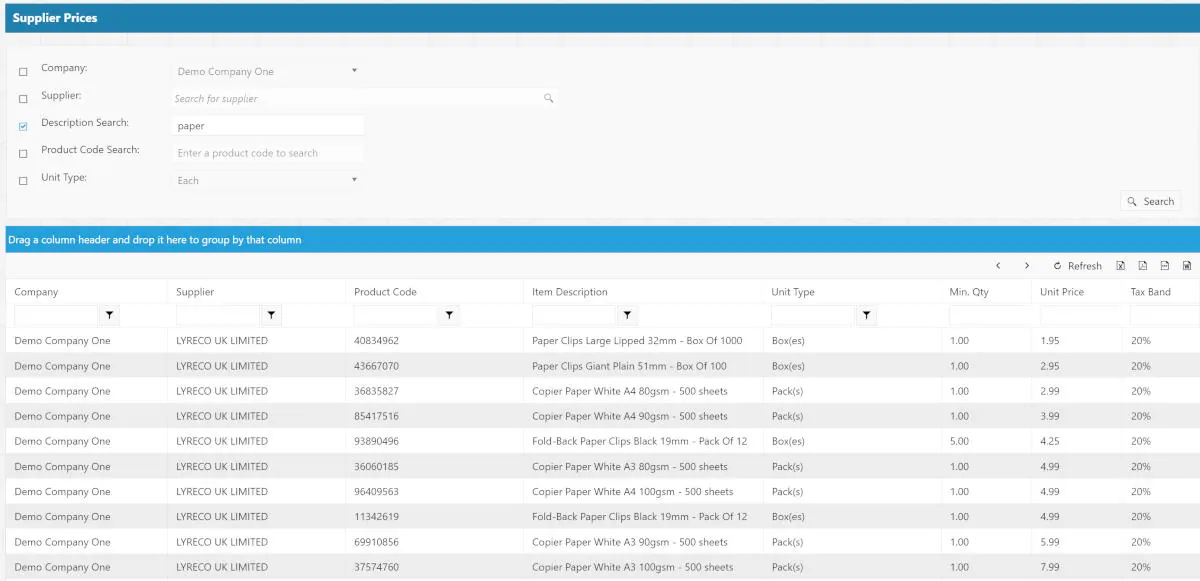
Task: Click the Tax Band filter text box
Action: (x=1164, y=315)
